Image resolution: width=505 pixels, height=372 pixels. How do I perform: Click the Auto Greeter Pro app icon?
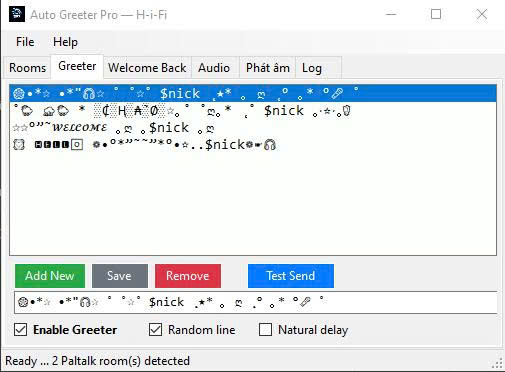point(17,14)
